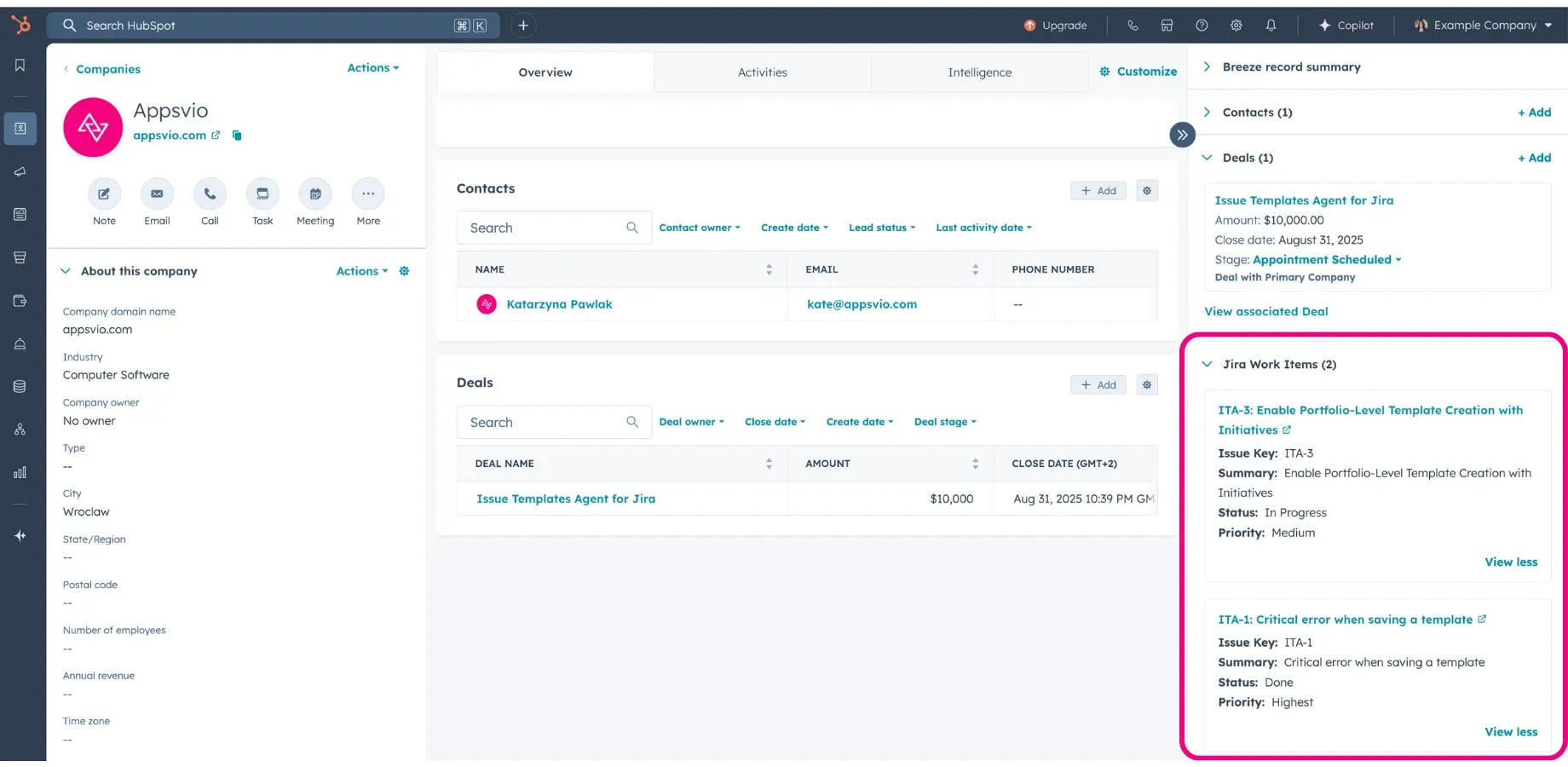Open the Commerce storefront sidebar icon

[x=20, y=257]
